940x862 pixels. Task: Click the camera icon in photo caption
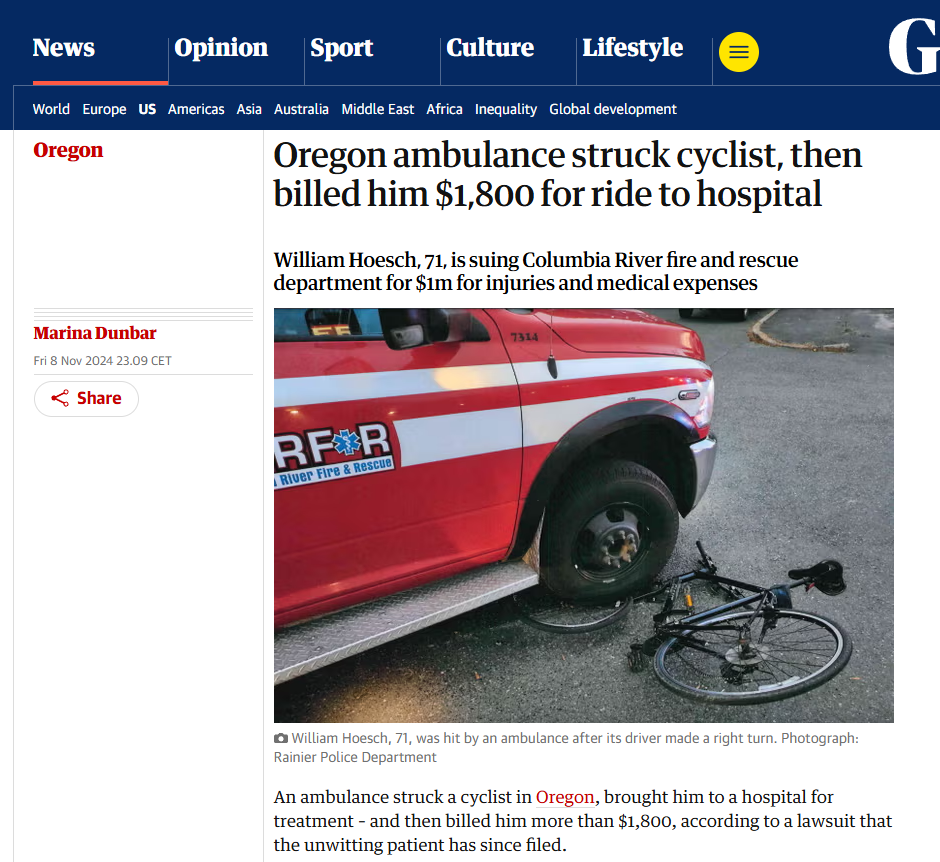pyautogui.click(x=281, y=739)
